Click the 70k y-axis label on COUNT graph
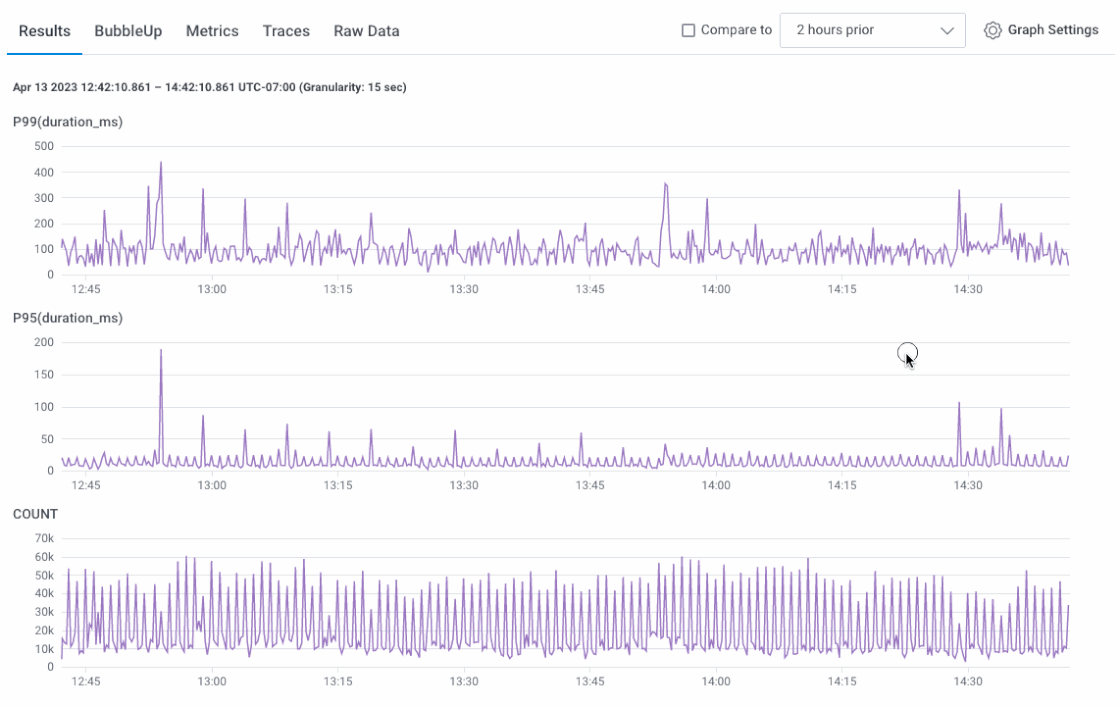The height and width of the screenshot is (706, 1120). coord(42,538)
